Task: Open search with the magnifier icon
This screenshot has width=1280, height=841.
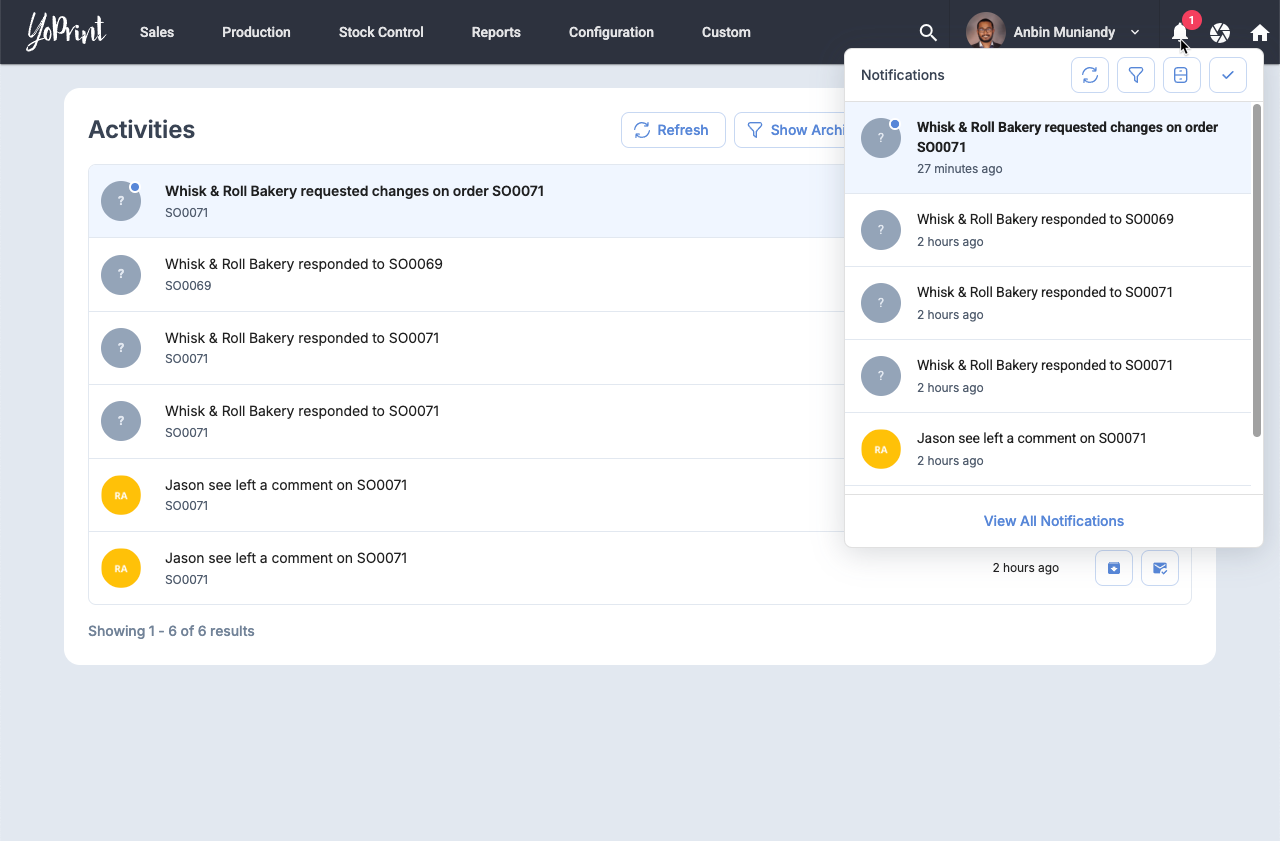Action: pyautogui.click(x=928, y=33)
